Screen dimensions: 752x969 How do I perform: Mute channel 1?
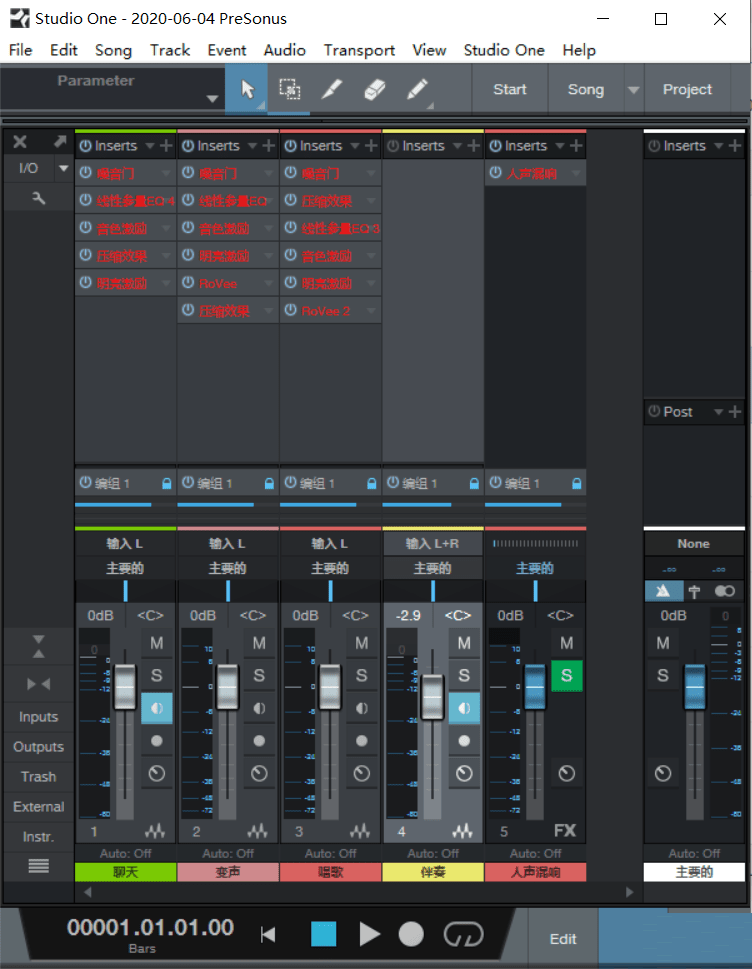156,643
